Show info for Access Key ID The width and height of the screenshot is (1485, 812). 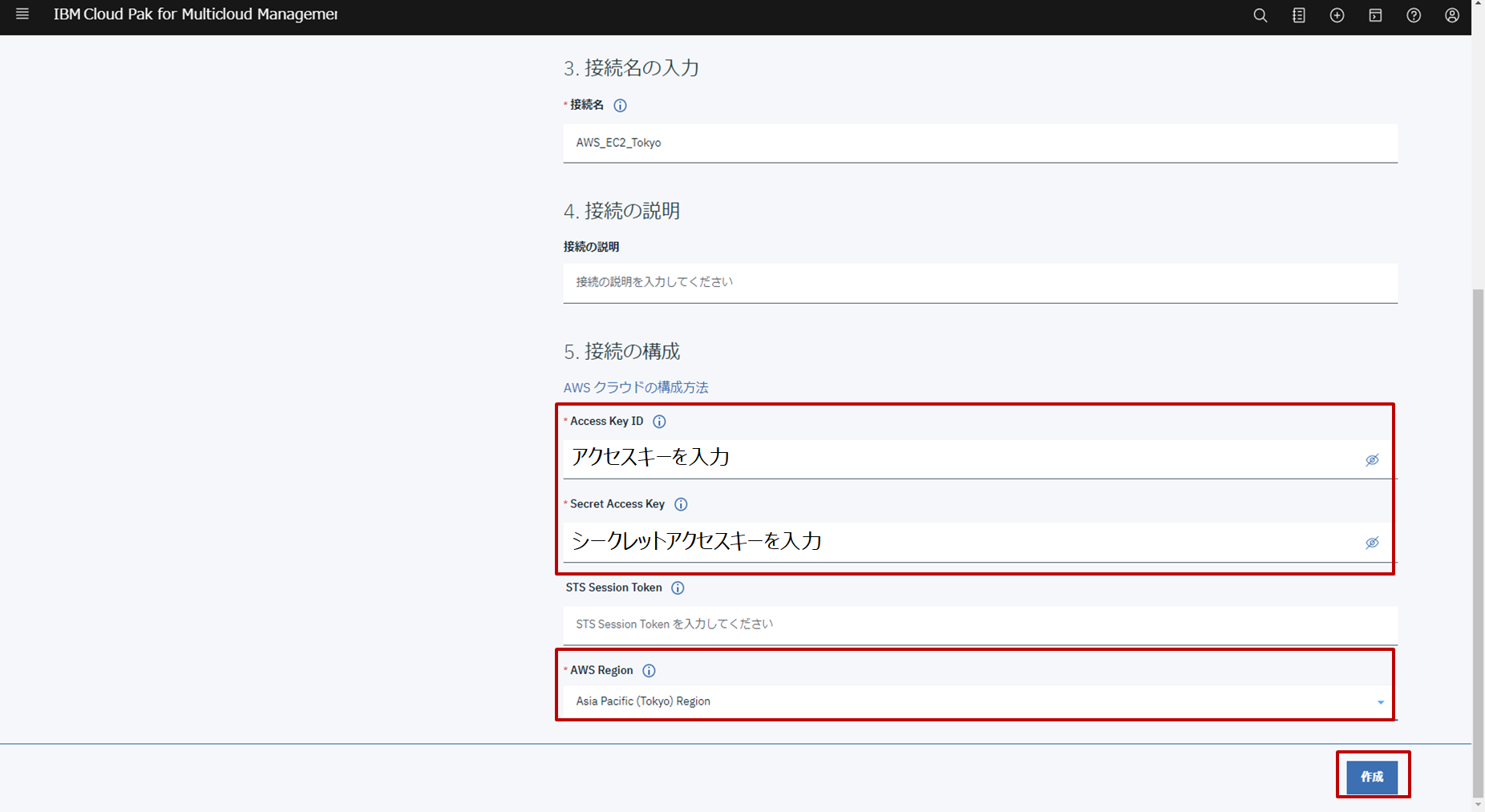pyautogui.click(x=659, y=422)
